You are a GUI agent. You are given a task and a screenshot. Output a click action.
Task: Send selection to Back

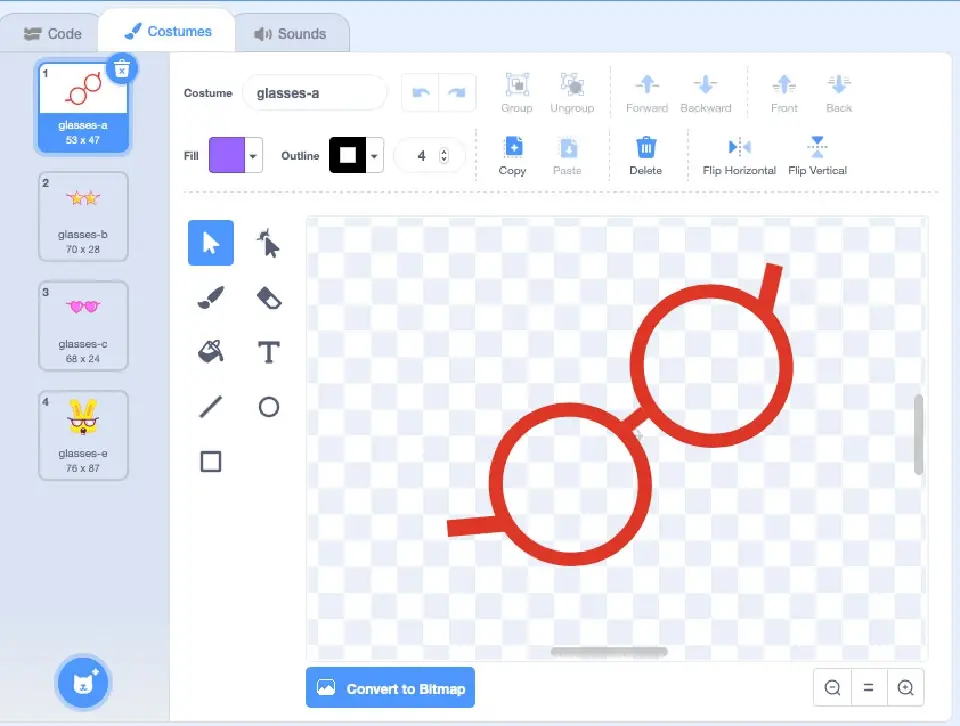[839, 93]
